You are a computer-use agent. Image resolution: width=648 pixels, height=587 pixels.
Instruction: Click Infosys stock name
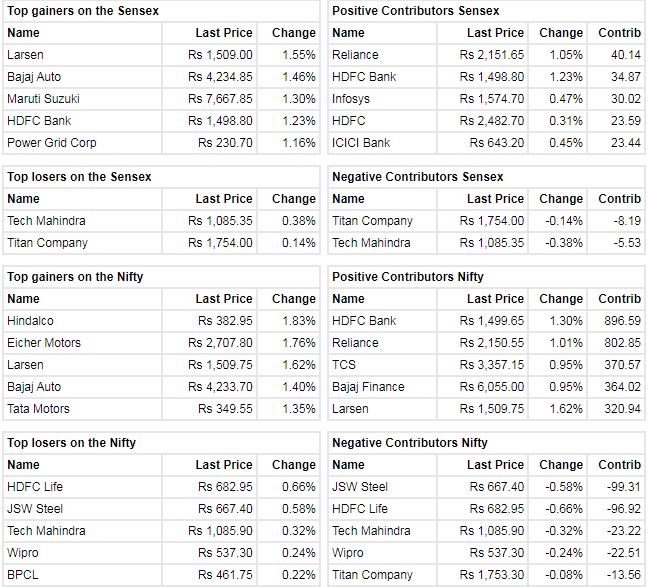point(352,99)
